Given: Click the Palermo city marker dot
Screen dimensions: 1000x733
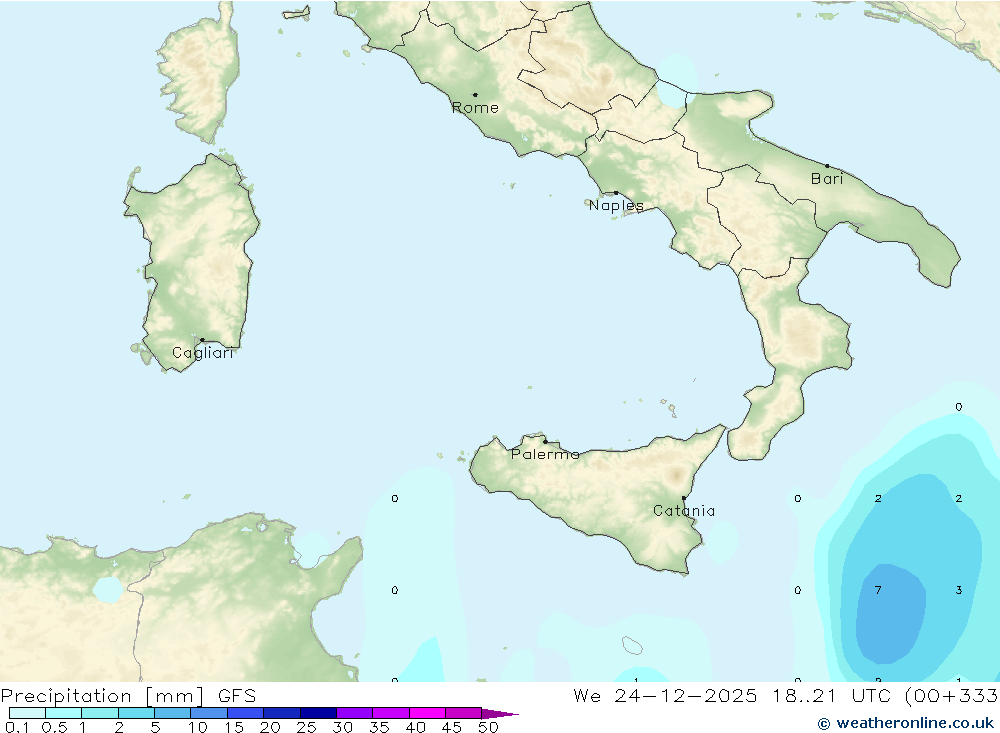Looking at the screenshot, I should point(545,441).
